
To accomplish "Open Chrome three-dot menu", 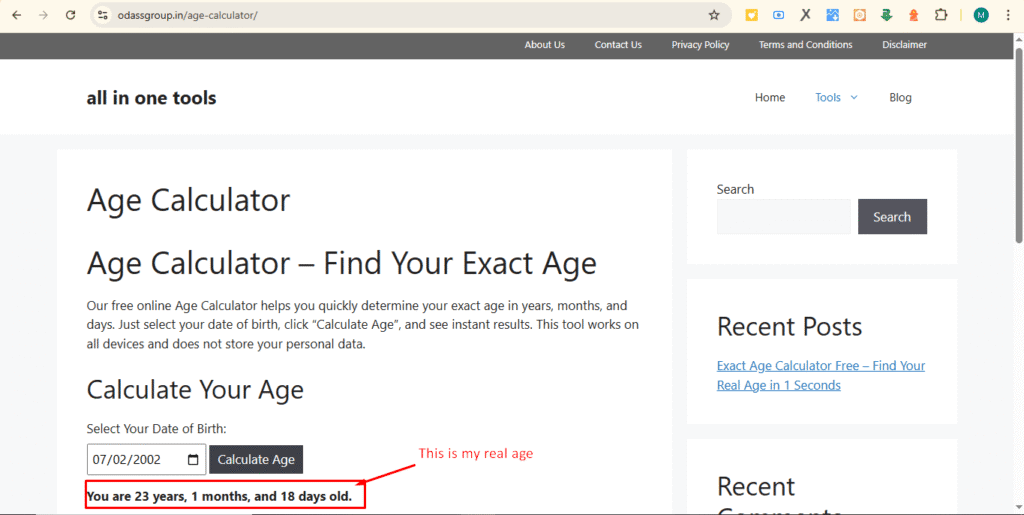I will [x=1008, y=15].
